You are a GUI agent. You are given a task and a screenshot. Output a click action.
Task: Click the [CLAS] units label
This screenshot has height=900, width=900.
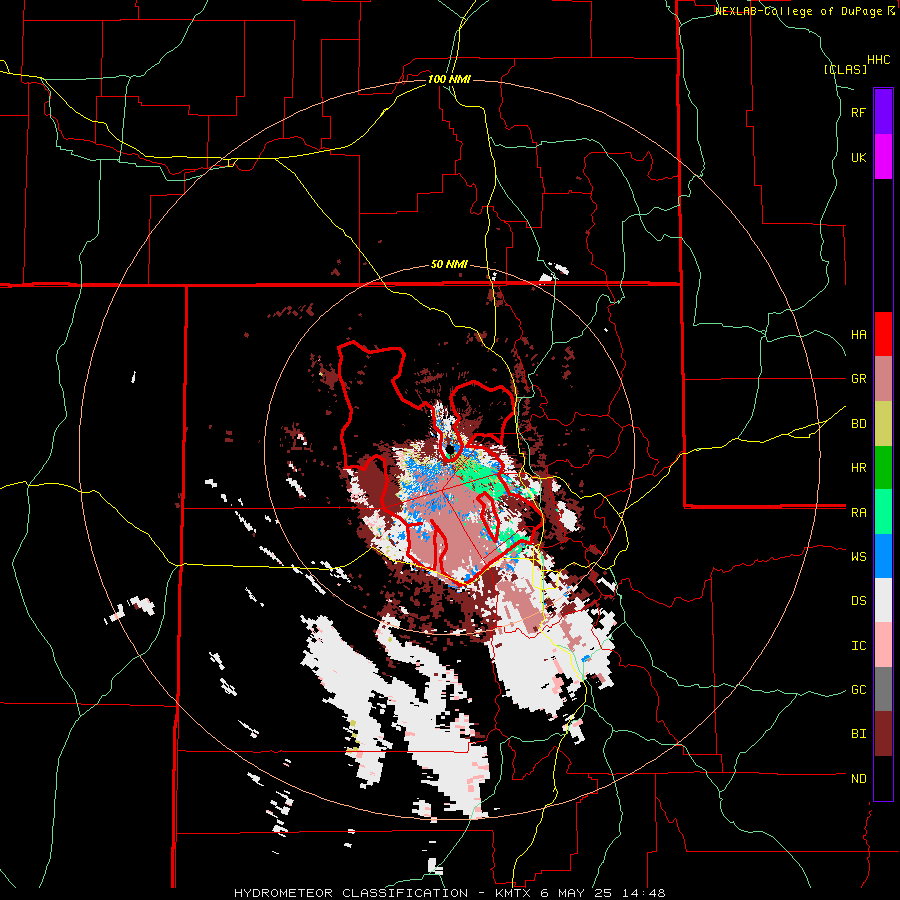tap(845, 69)
